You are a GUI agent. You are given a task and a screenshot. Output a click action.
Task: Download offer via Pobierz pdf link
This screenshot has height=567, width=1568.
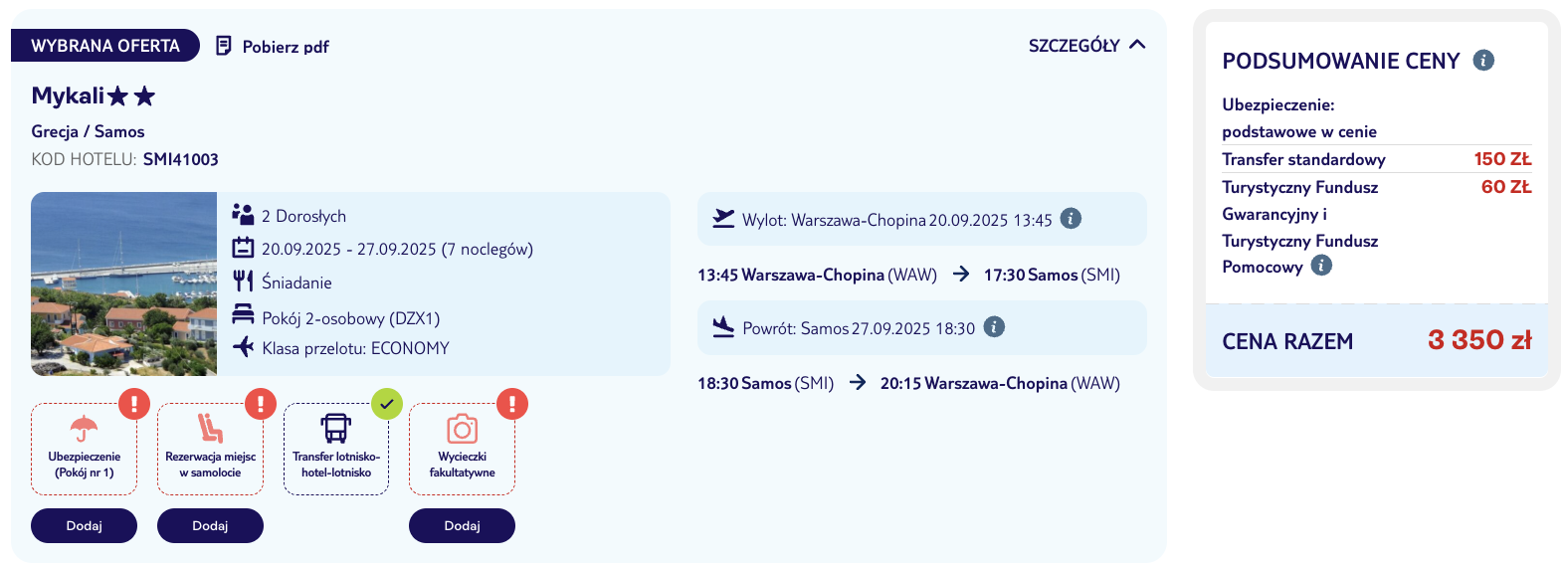pos(273,47)
